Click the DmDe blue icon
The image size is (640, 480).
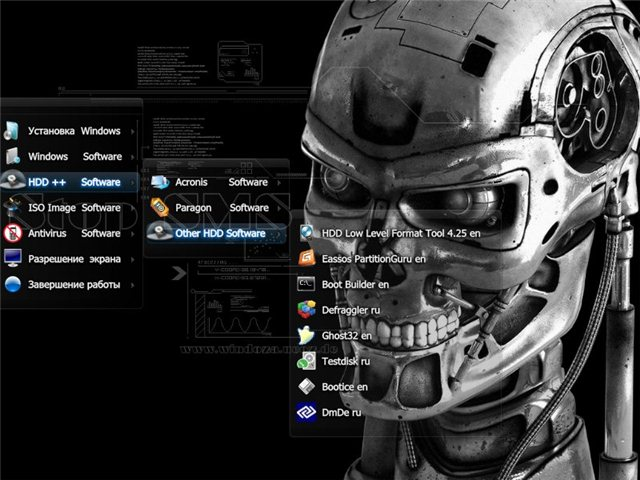pyautogui.click(x=307, y=412)
